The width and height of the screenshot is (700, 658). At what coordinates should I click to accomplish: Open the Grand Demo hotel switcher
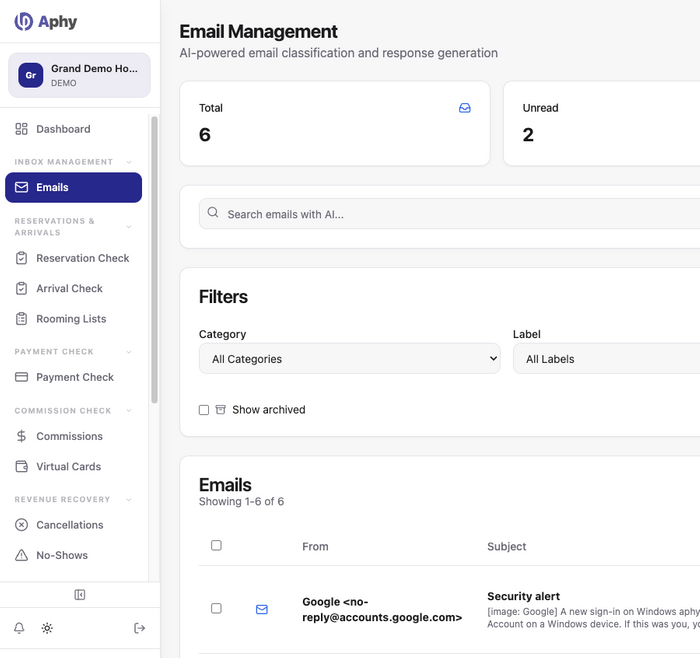[79, 75]
